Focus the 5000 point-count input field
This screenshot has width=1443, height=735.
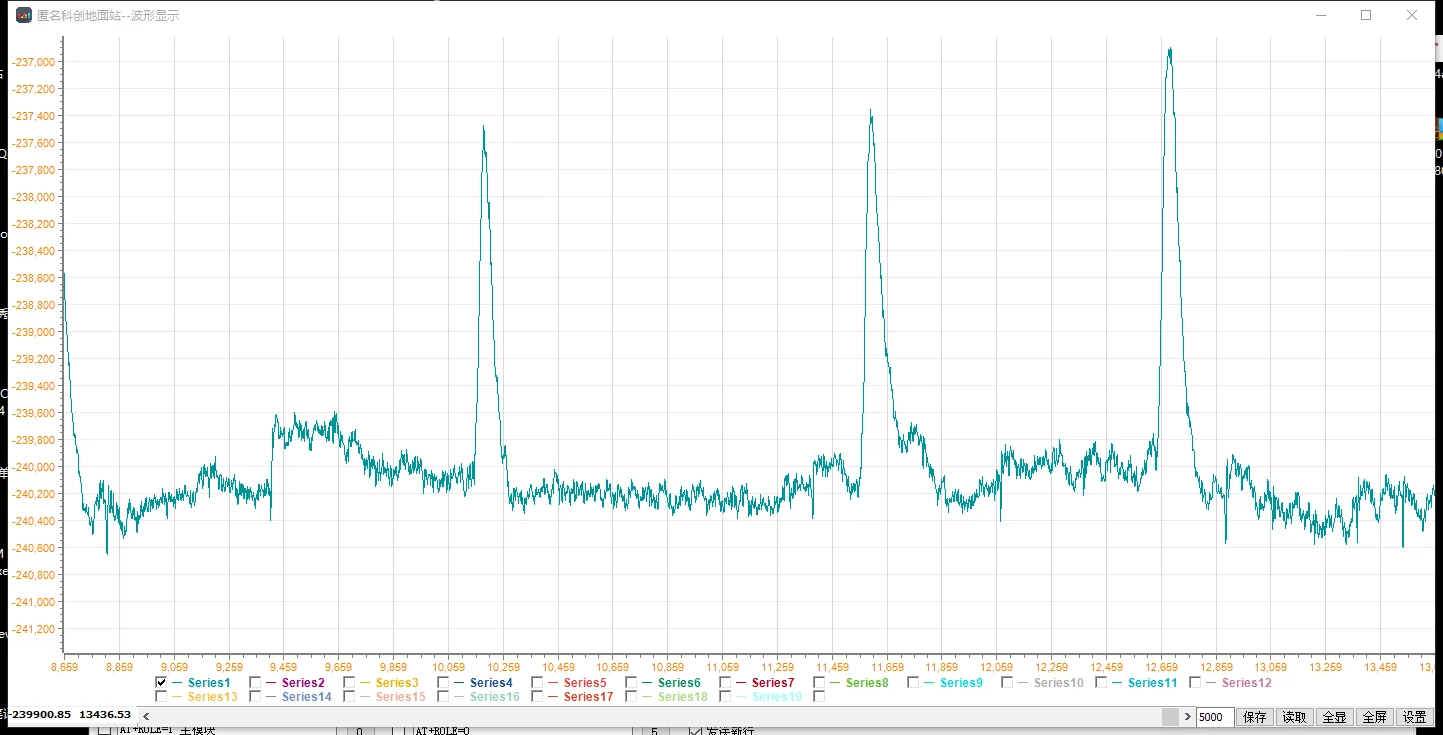[1215, 717]
